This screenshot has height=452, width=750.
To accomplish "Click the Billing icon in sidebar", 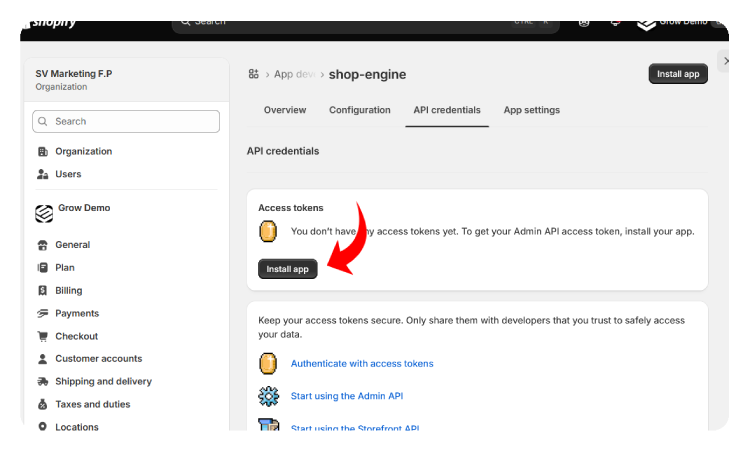I will [43, 290].
